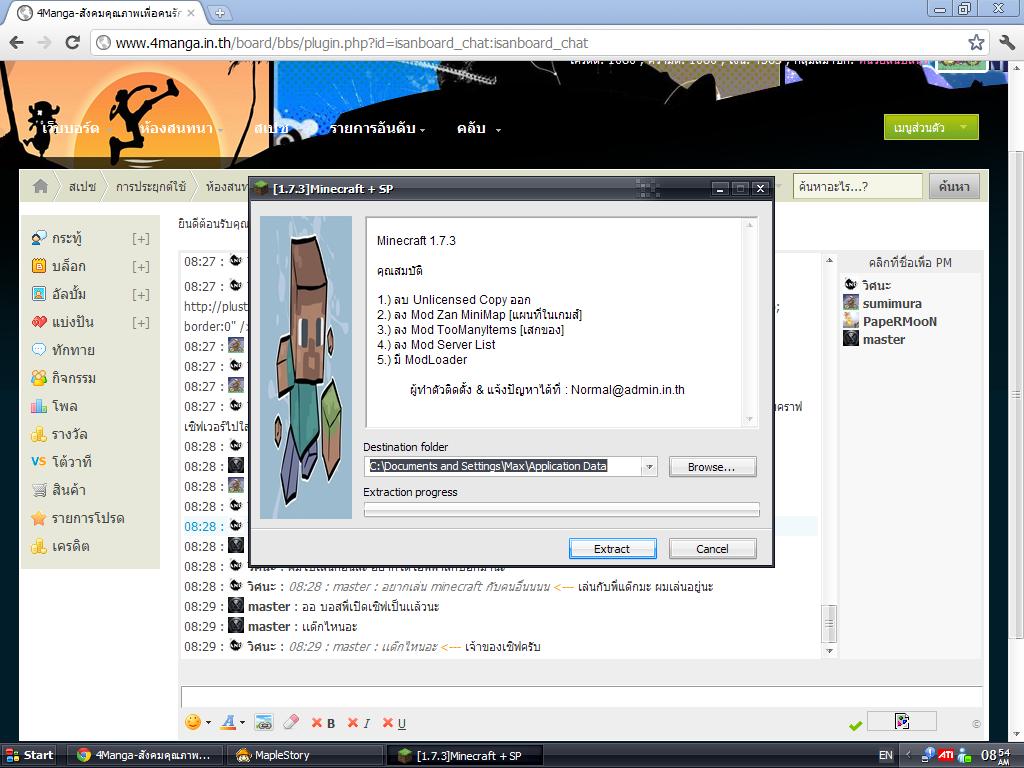Click the [+] next to อัลบั้ม
The height and width of the screenshot is (768, 1024).
coord(140,295)
